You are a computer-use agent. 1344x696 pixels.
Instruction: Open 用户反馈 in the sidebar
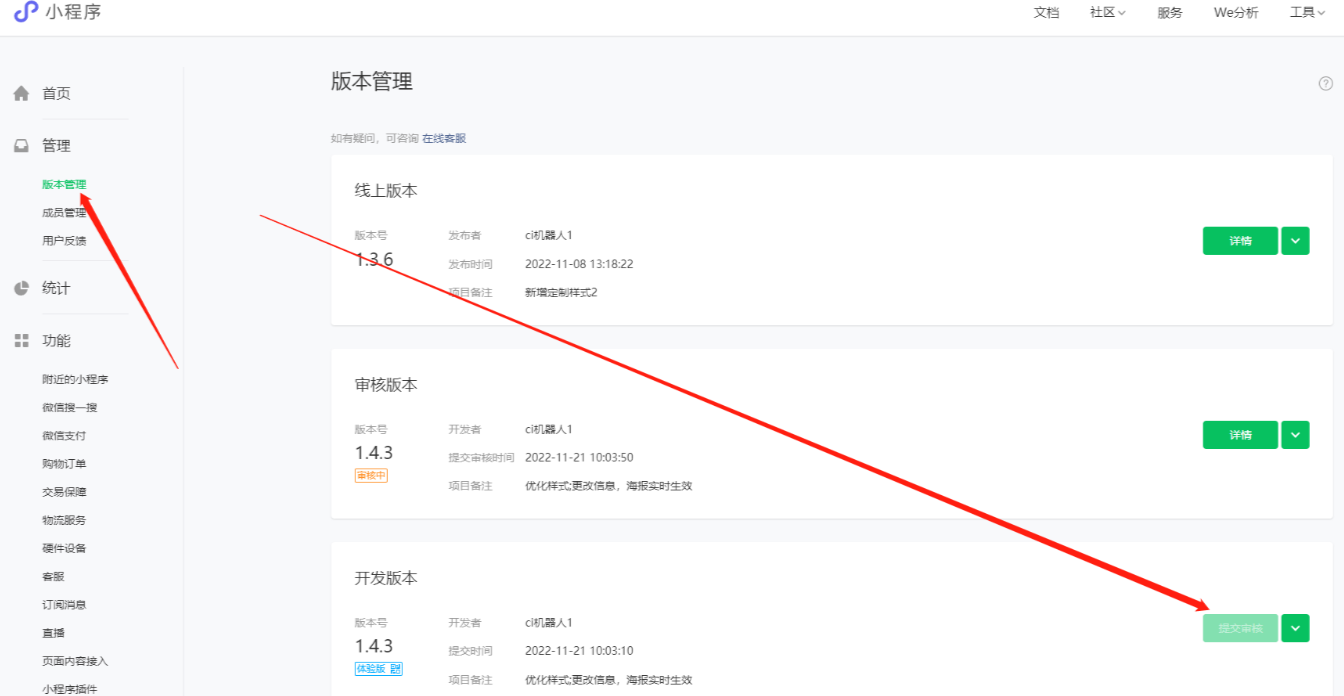64,240
